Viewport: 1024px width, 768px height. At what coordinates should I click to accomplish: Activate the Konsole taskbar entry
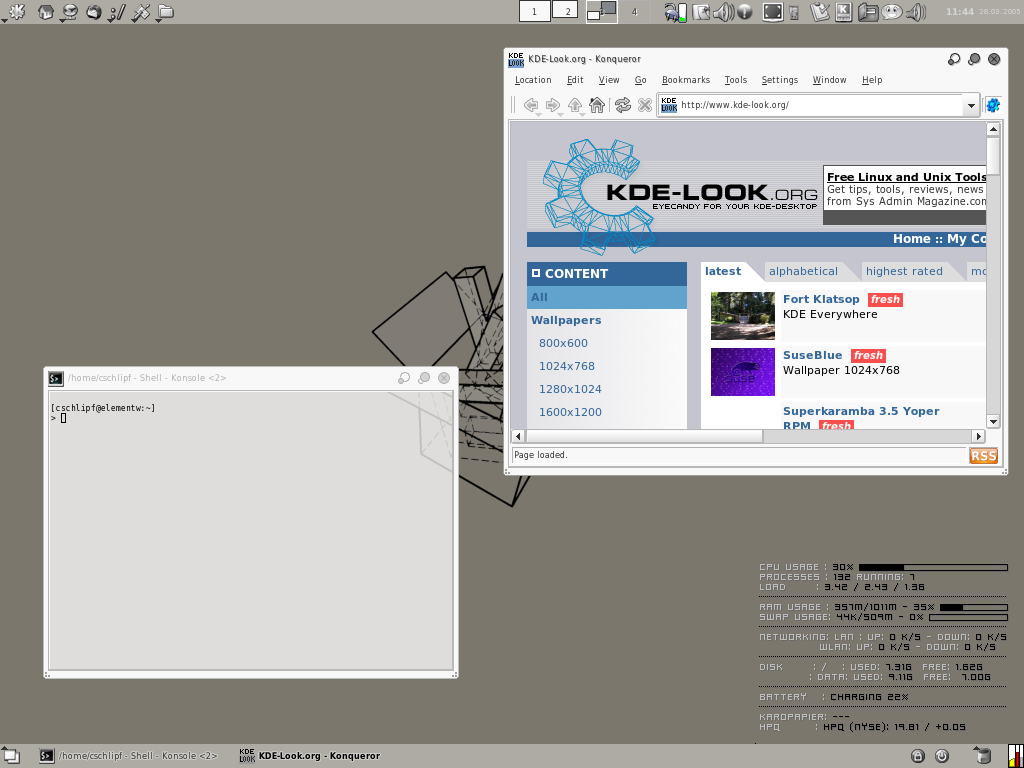[x=128, y=756]
